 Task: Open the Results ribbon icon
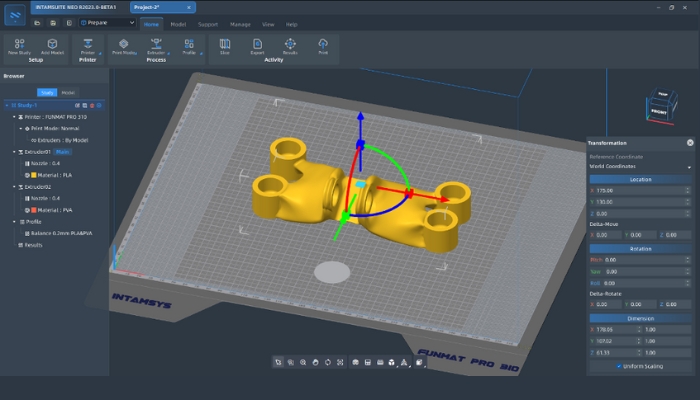[290, 44]
